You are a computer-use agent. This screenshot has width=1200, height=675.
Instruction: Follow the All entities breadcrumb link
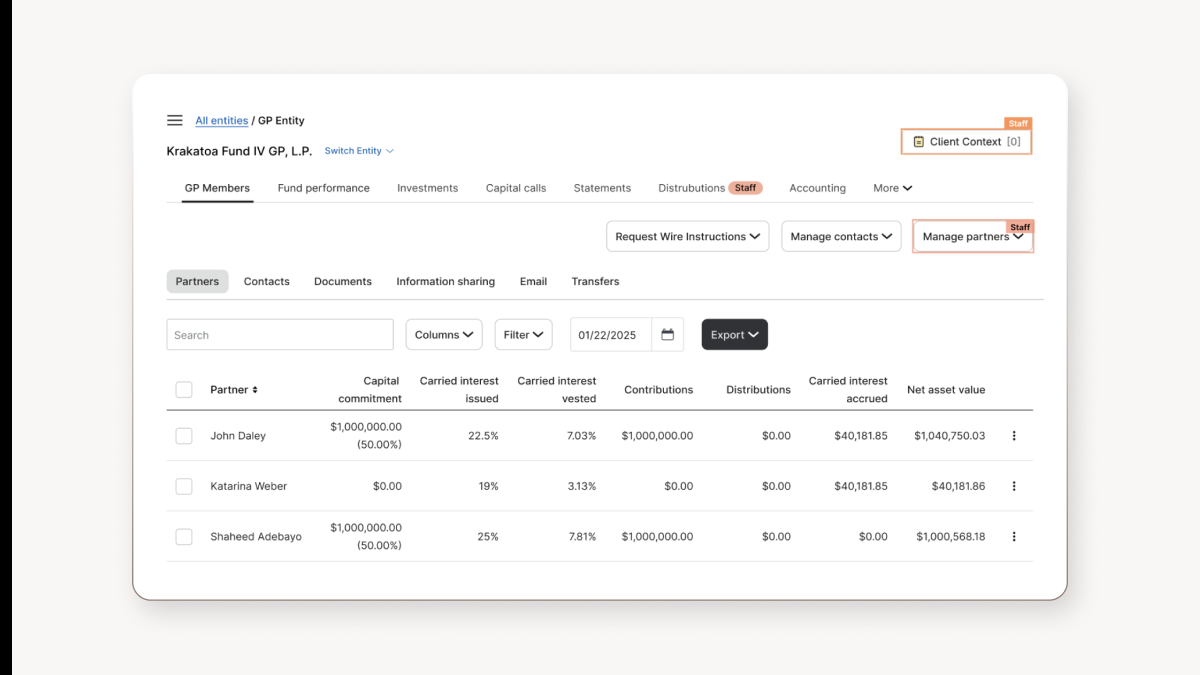click(221, 120)
